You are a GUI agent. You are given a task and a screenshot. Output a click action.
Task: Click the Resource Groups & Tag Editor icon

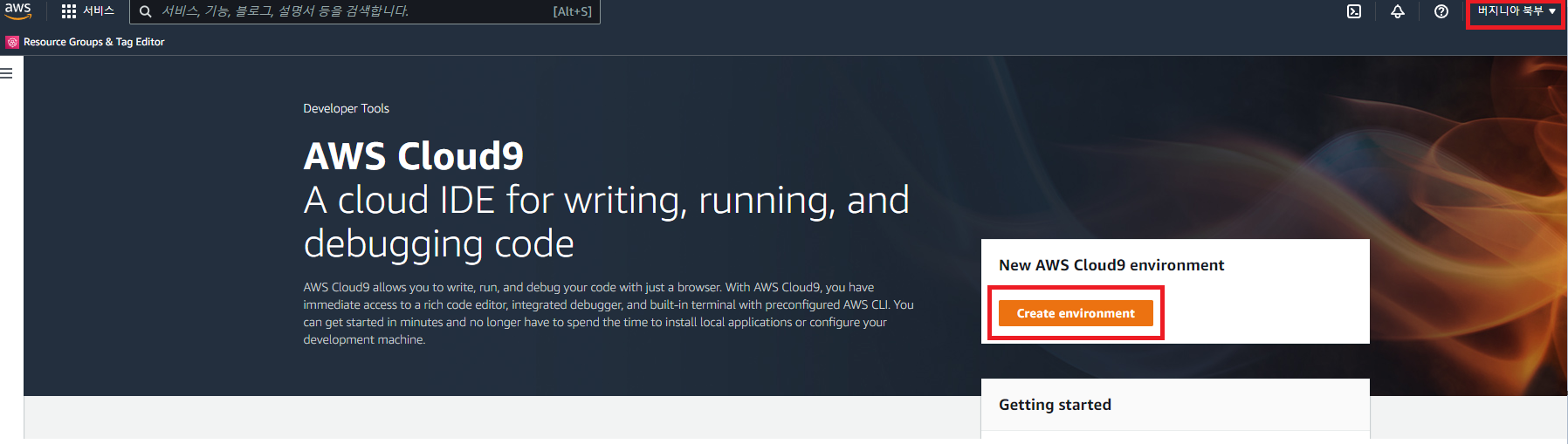pyautogui.click(x=12, y=42)
